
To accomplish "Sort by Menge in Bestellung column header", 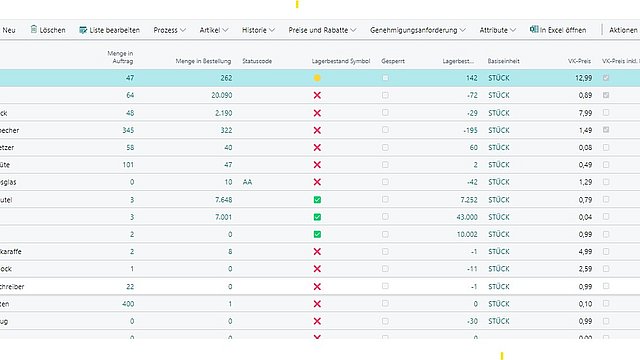I will click(203, 61).
